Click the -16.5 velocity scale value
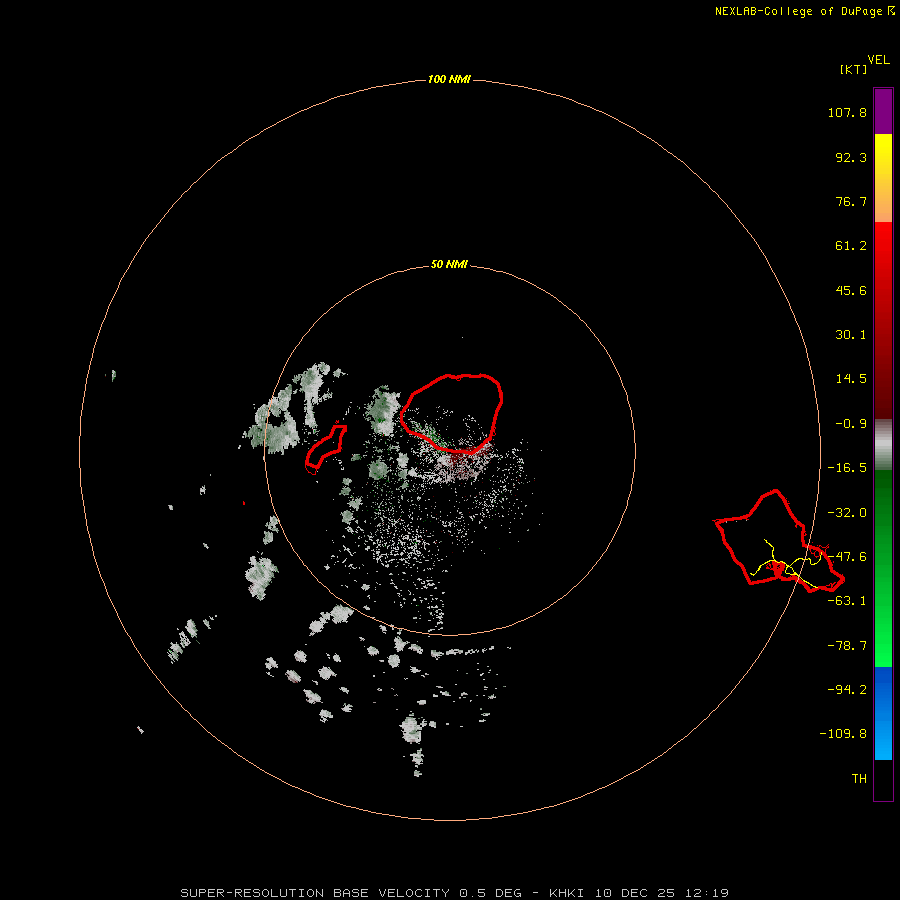Viewport: 900px width, 900px height. tap(847, 468)
